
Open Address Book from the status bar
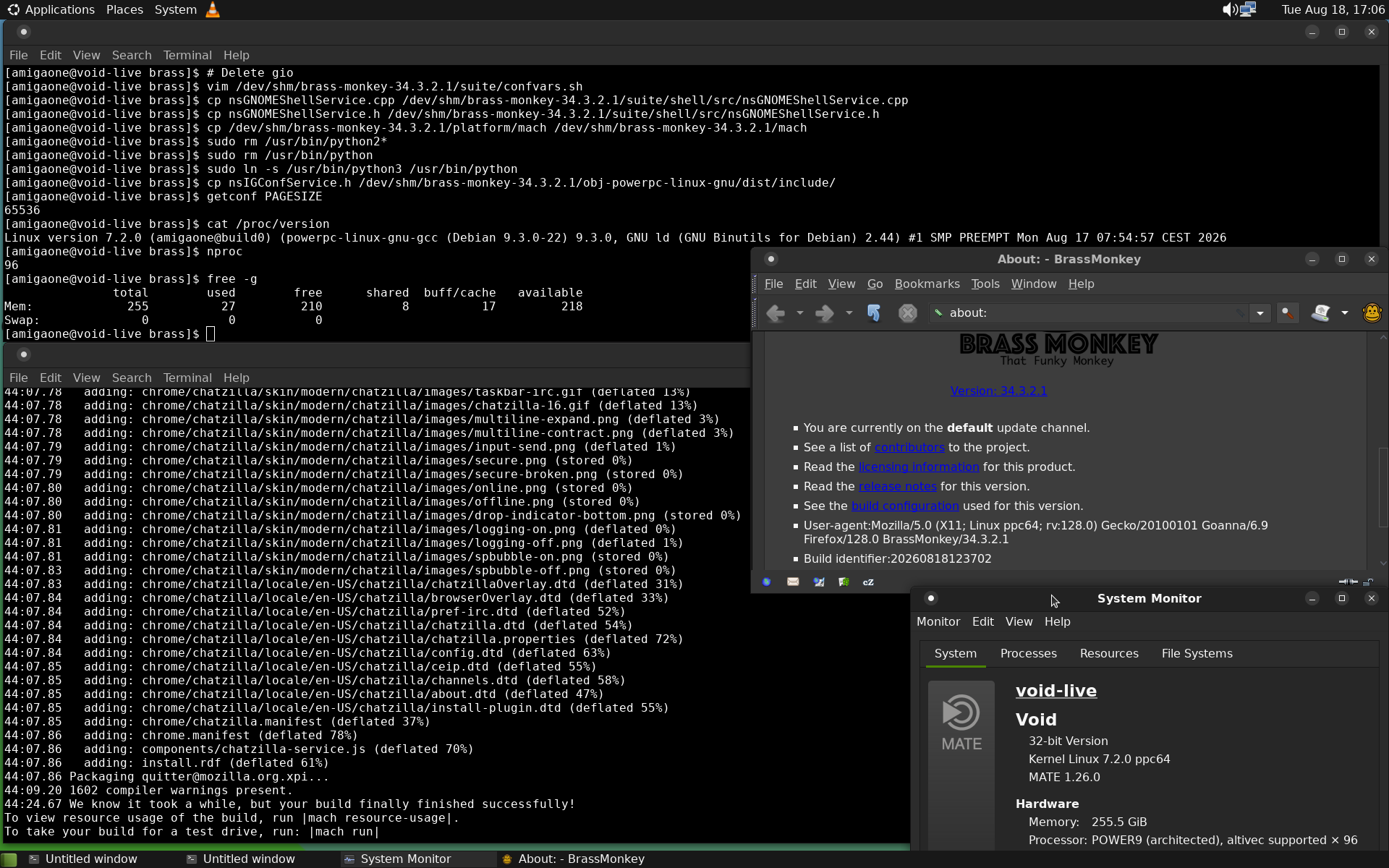click(844, 582)
